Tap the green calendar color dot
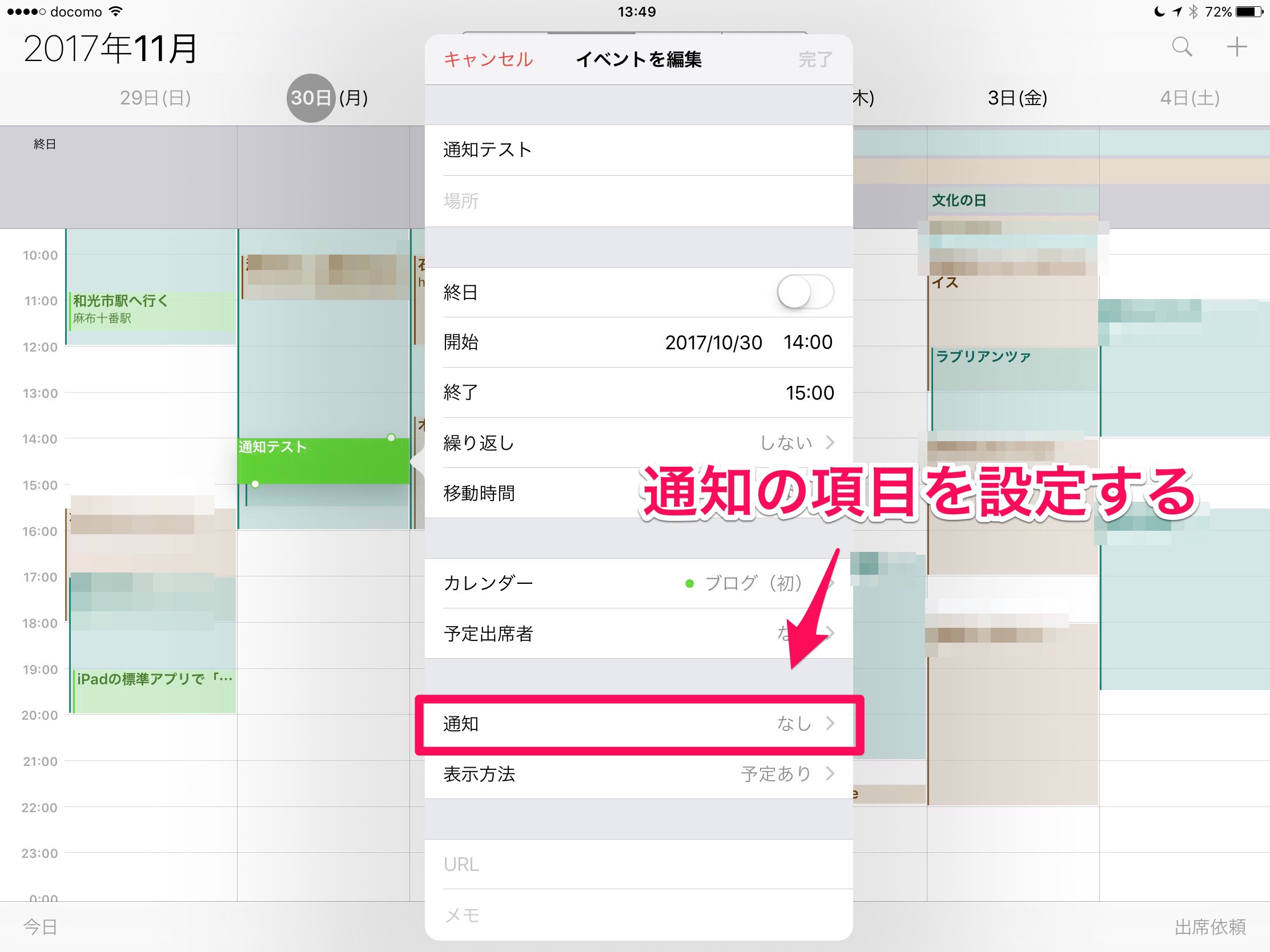 click(x=690, y=584)
